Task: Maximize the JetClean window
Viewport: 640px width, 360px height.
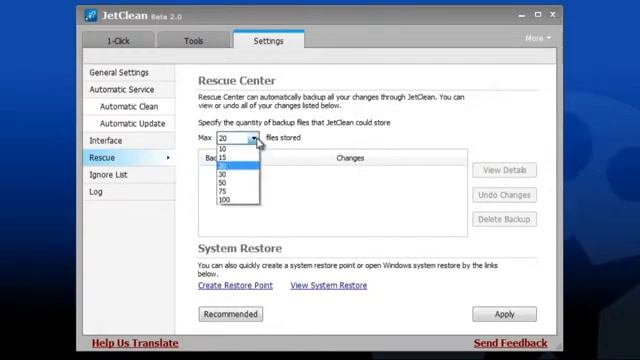Action: [x=538, y=15]
